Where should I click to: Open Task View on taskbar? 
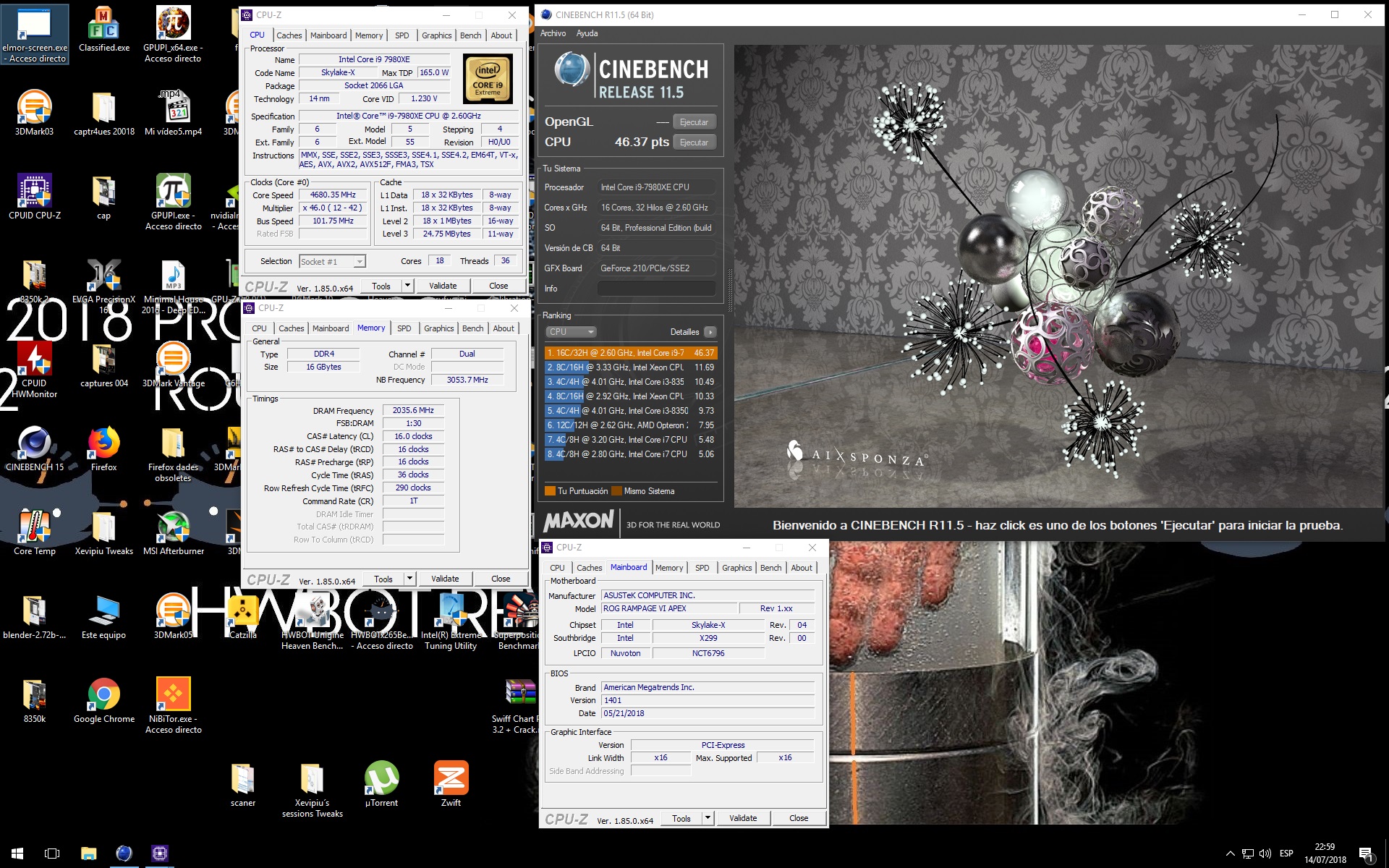click(52, 854)
